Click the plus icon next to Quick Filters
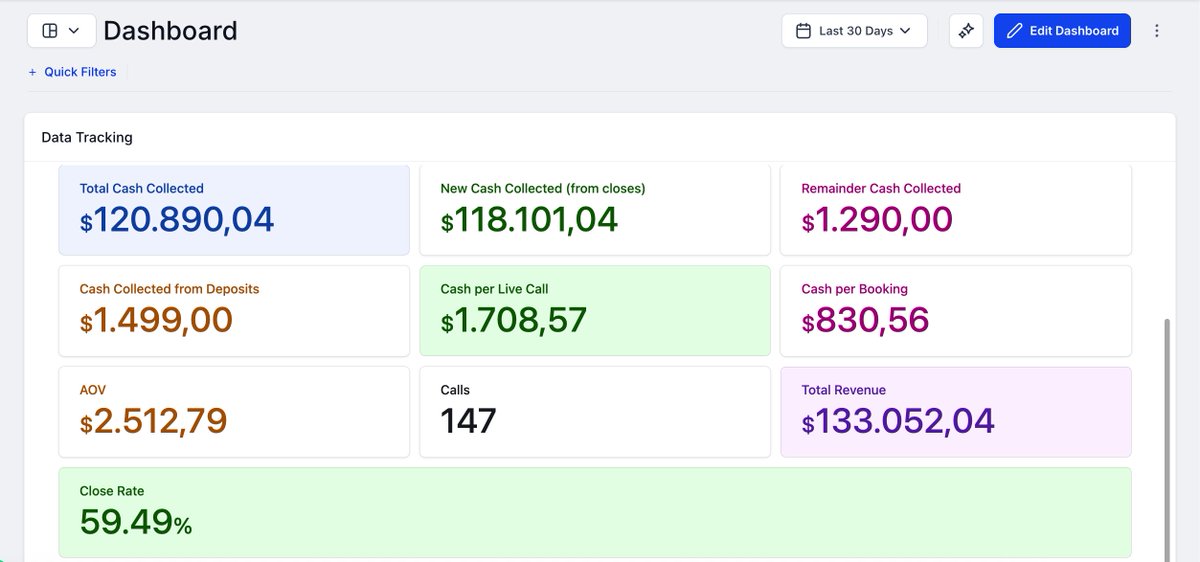Viewport: 1200px width, 562px height. [32, 72]
